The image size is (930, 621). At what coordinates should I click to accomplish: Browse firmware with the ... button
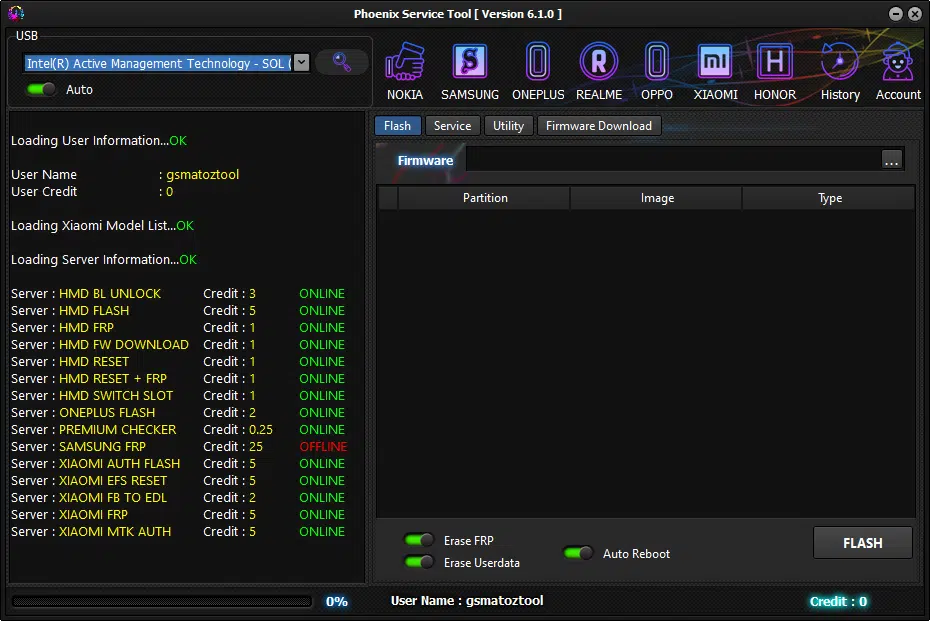891,160
